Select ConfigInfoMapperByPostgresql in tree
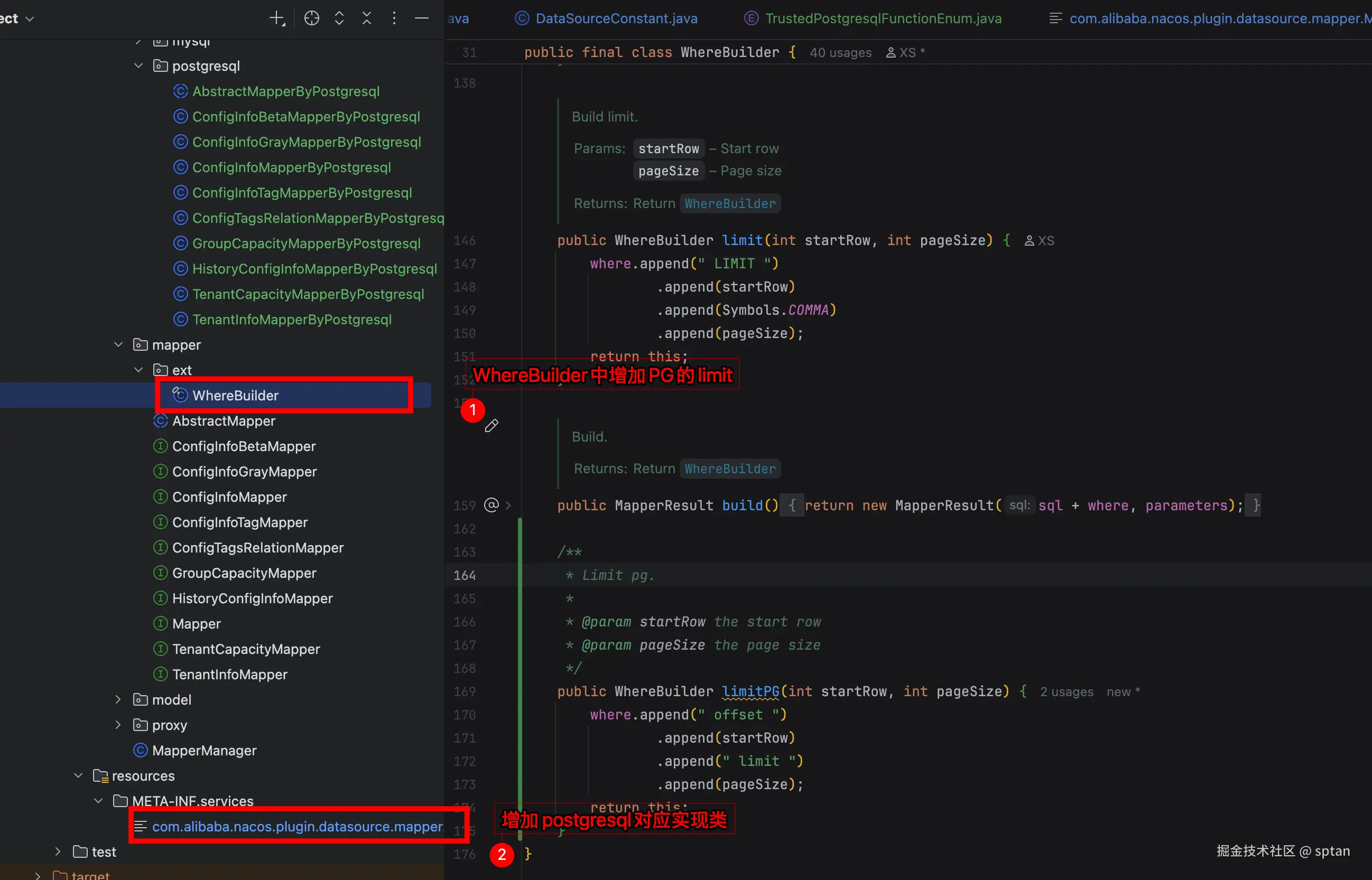This screenshot has width=1372, height=880. point(291,167)
